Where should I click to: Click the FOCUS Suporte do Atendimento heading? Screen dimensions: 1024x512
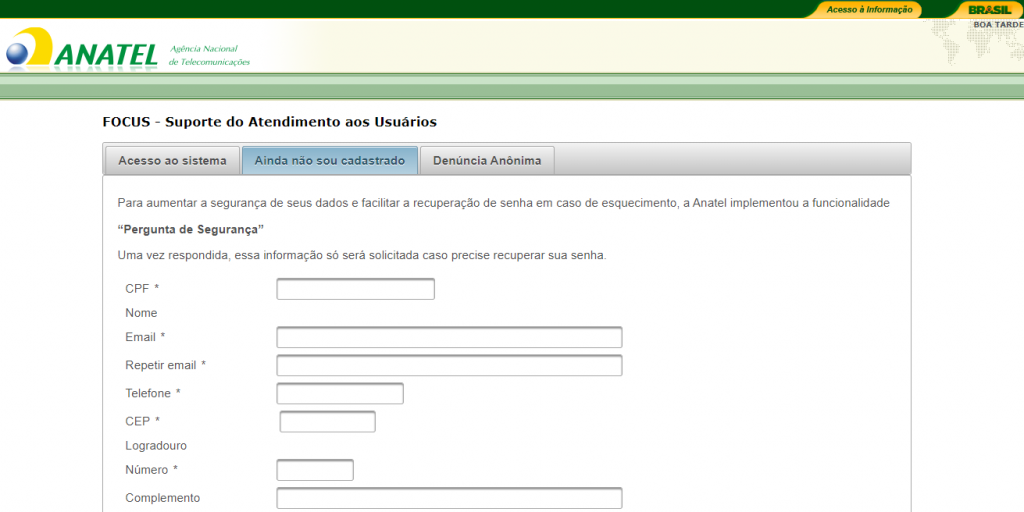[269, 122]
